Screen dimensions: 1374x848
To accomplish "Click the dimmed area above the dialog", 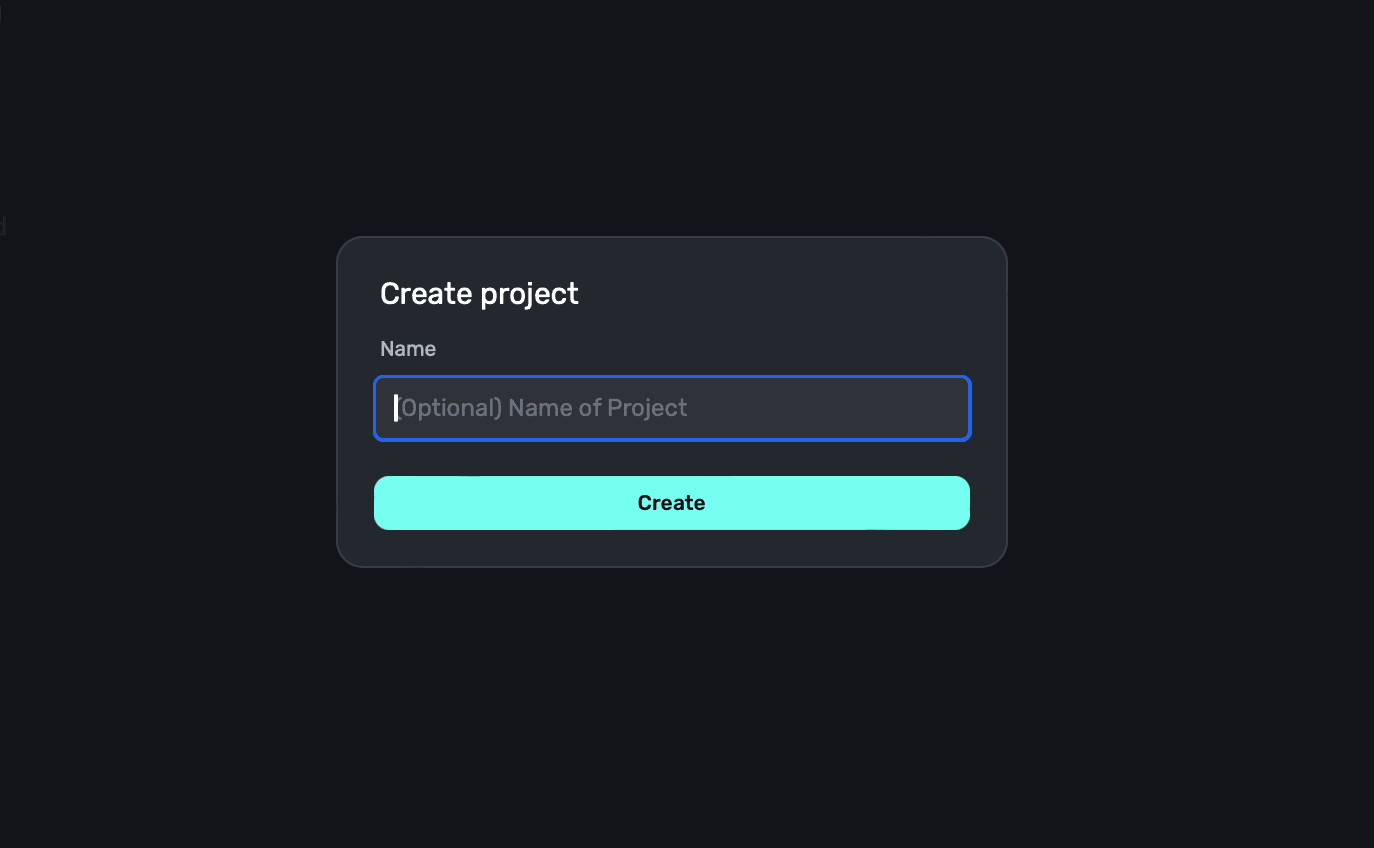I will click(671, 120).
